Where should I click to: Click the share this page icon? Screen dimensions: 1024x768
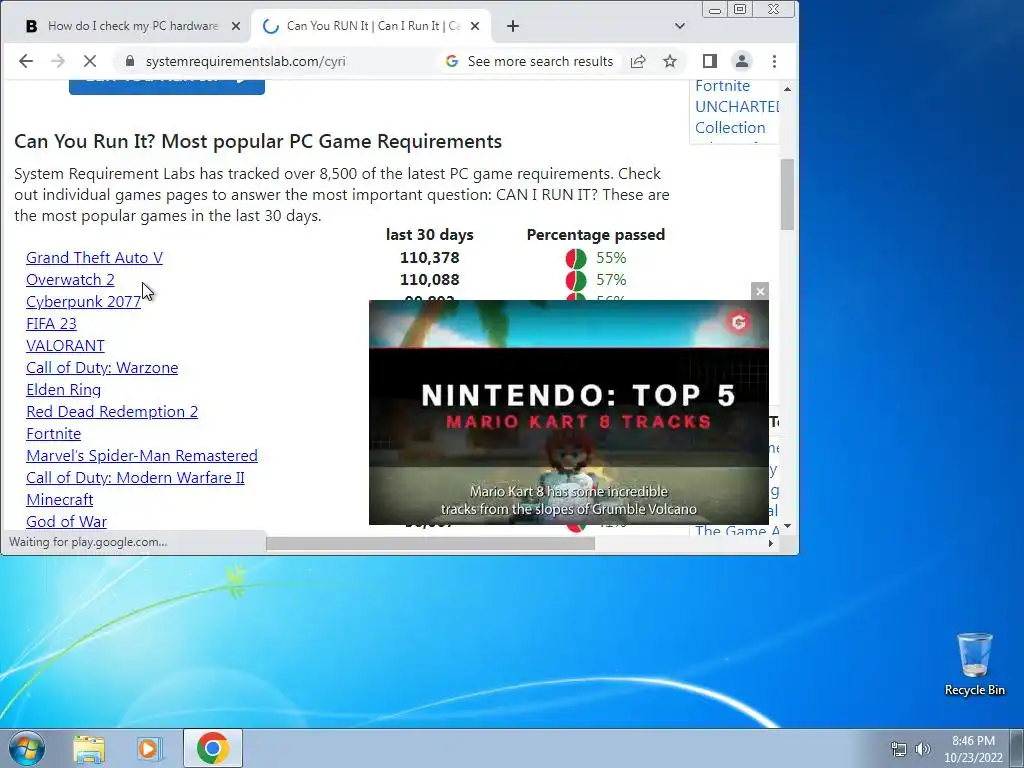(638, 61)
